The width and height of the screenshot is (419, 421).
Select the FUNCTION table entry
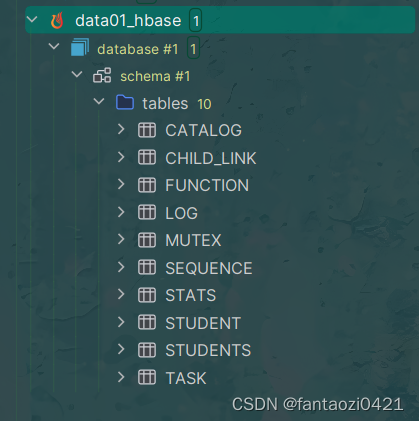click(207, 185)
